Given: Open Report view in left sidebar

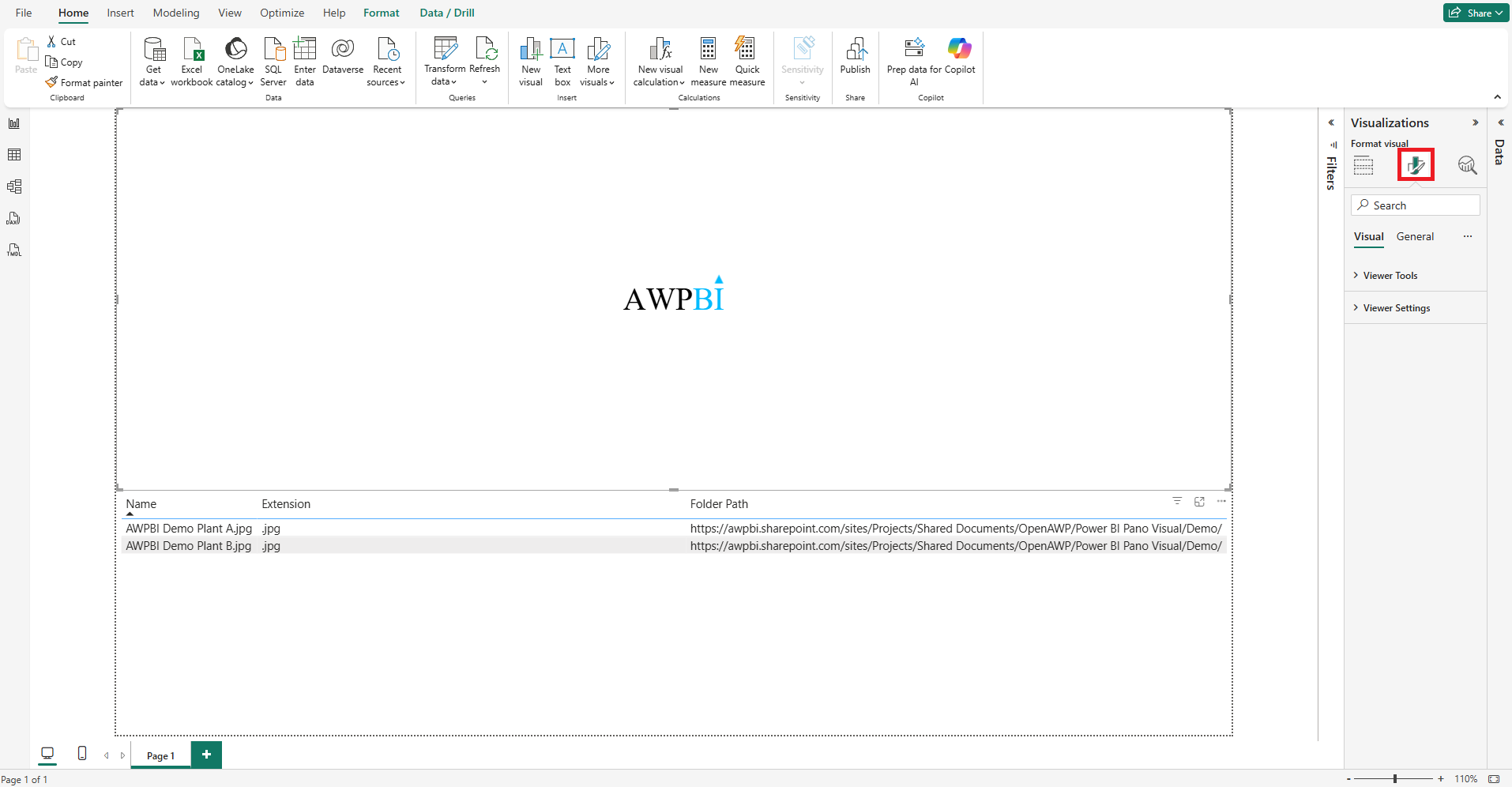Looking at the screenshot, I should tap(14, 123).
